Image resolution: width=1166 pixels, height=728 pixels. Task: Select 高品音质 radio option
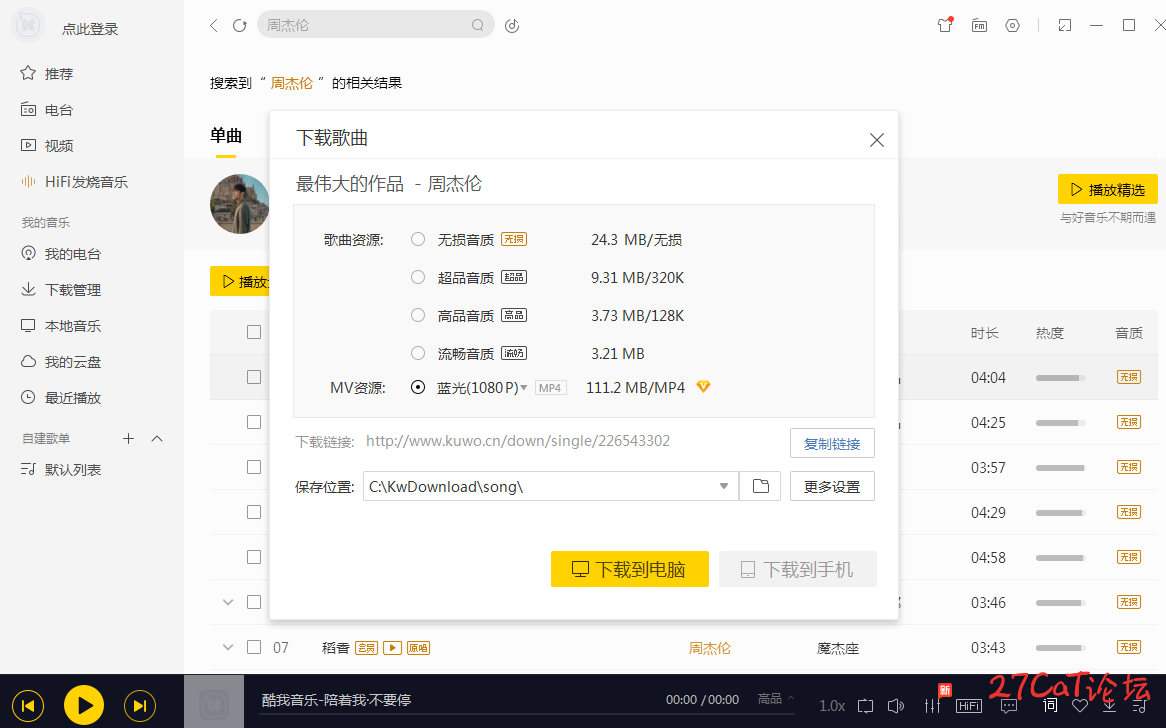418,315
